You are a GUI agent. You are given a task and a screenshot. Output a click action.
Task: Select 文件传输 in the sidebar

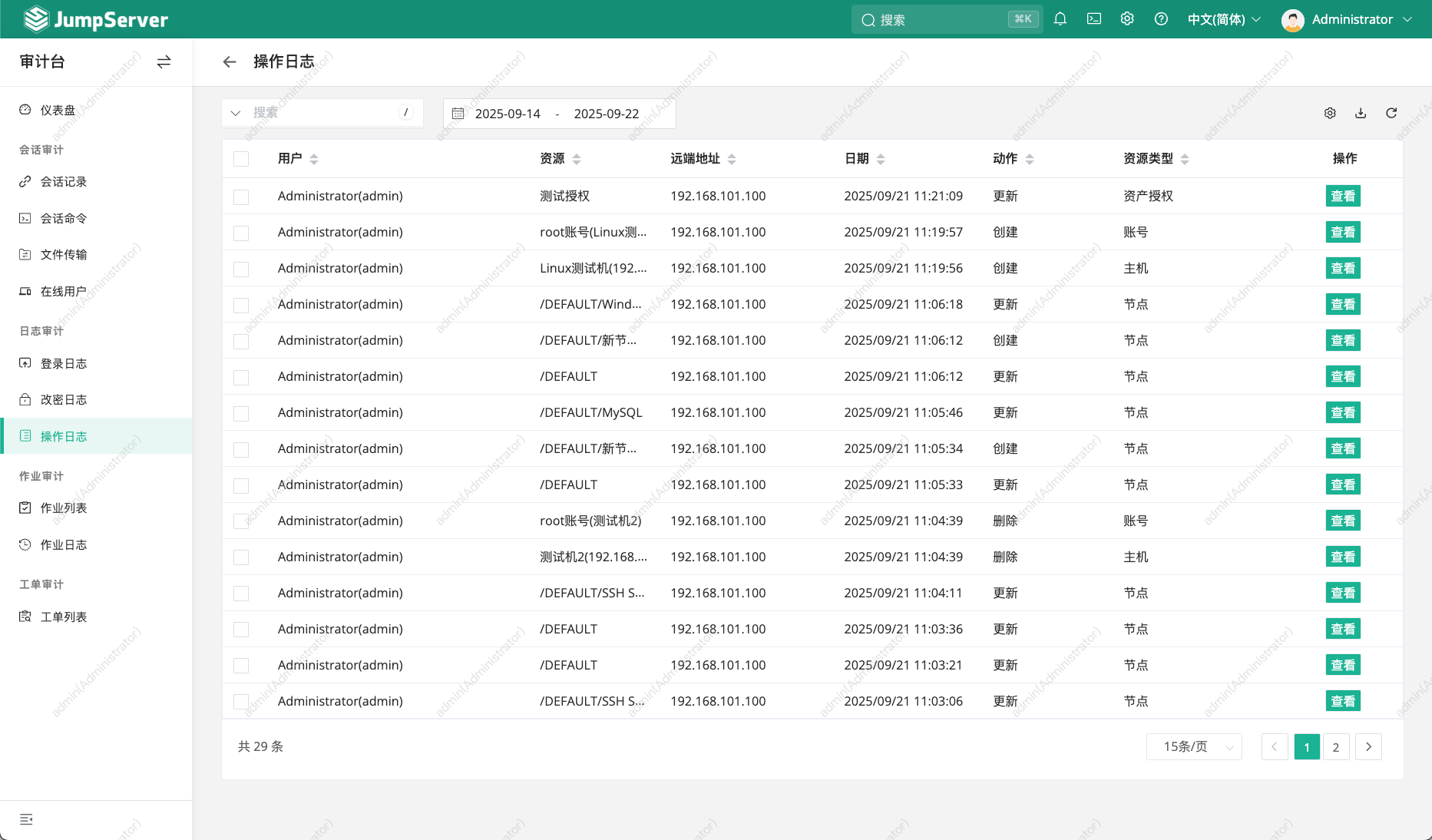[64, 254]
